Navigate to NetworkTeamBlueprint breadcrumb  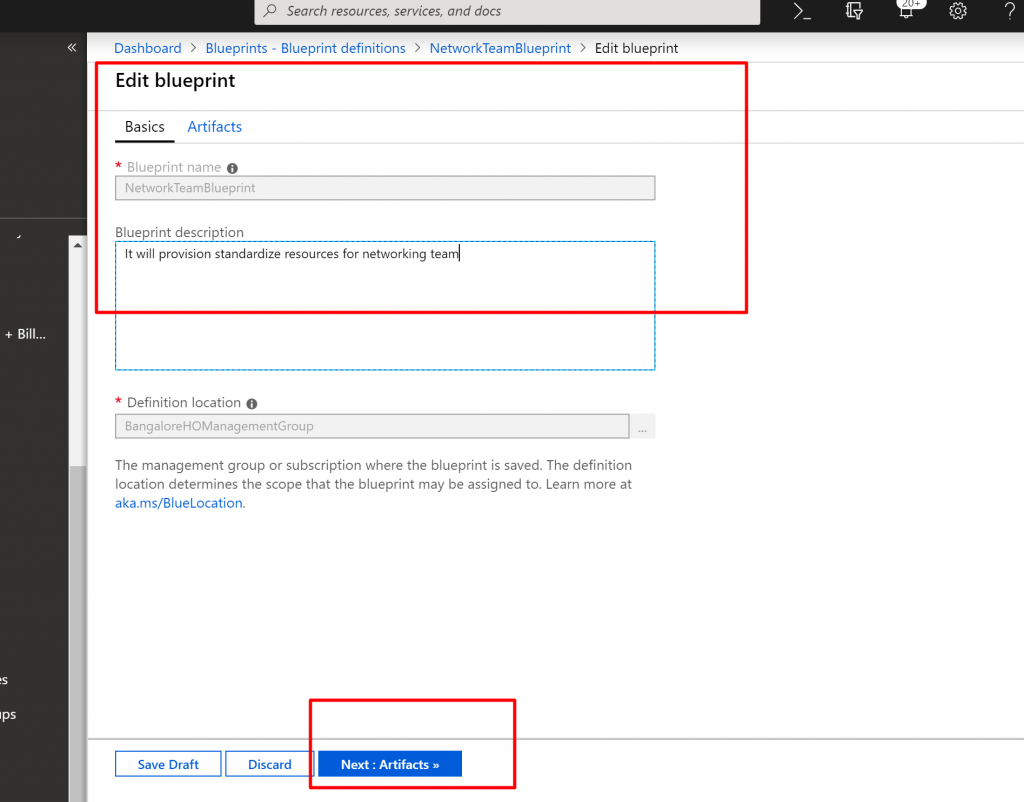500,48
